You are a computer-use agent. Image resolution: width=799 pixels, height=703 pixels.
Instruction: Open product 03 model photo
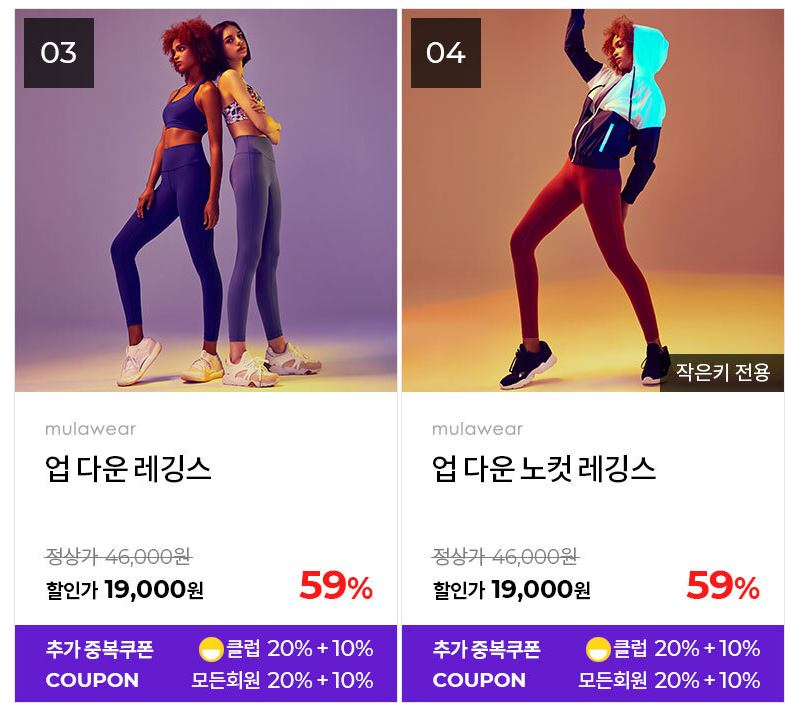click(206, 200)
